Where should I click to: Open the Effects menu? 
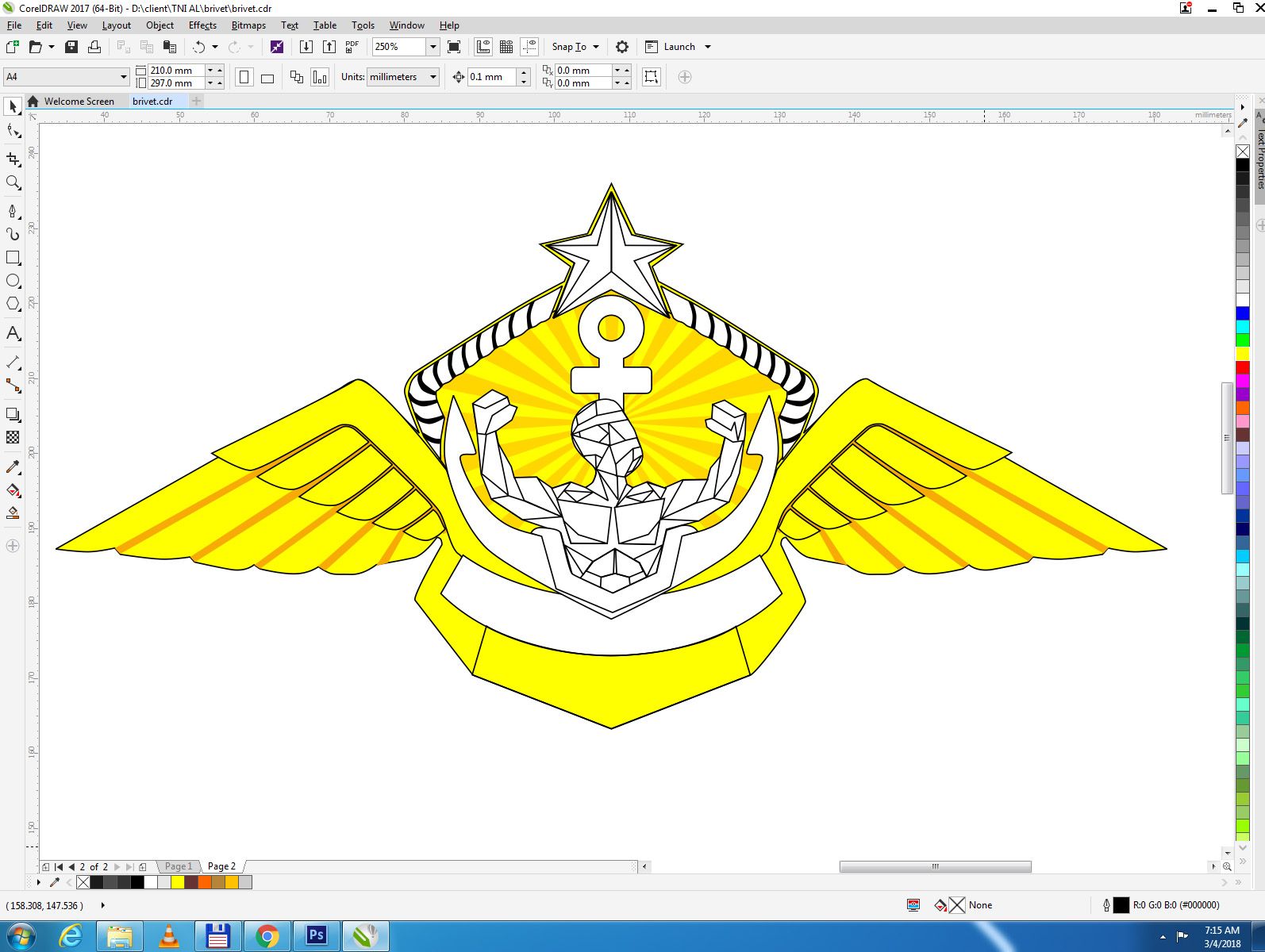point(202,25)
